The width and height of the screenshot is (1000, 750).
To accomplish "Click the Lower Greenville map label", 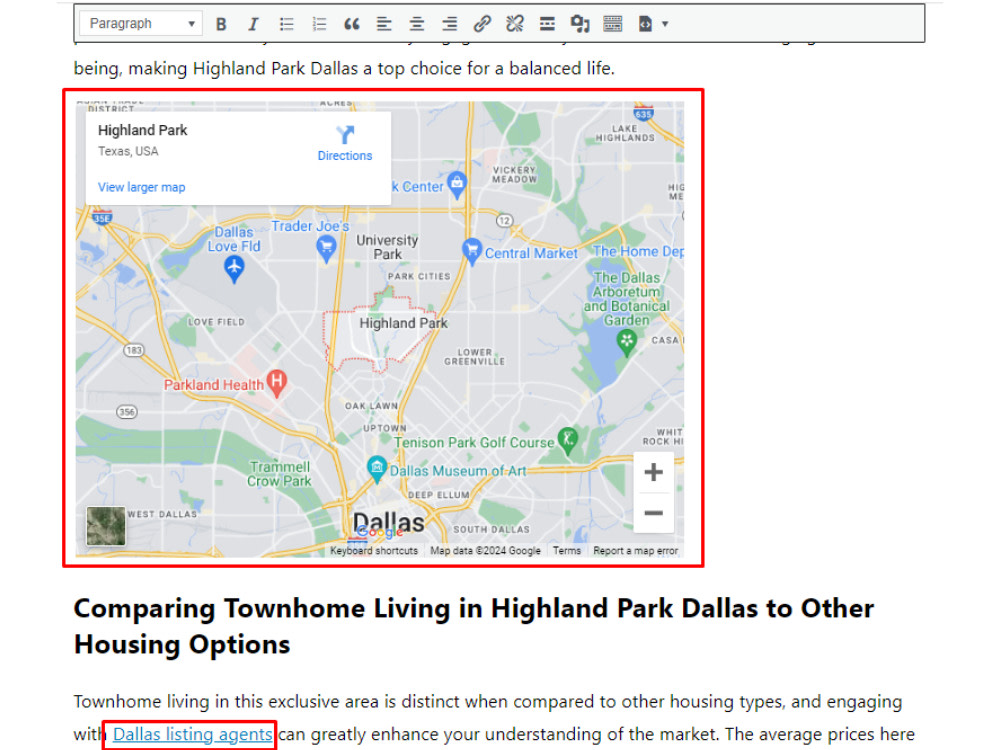I will click(474, 357).
